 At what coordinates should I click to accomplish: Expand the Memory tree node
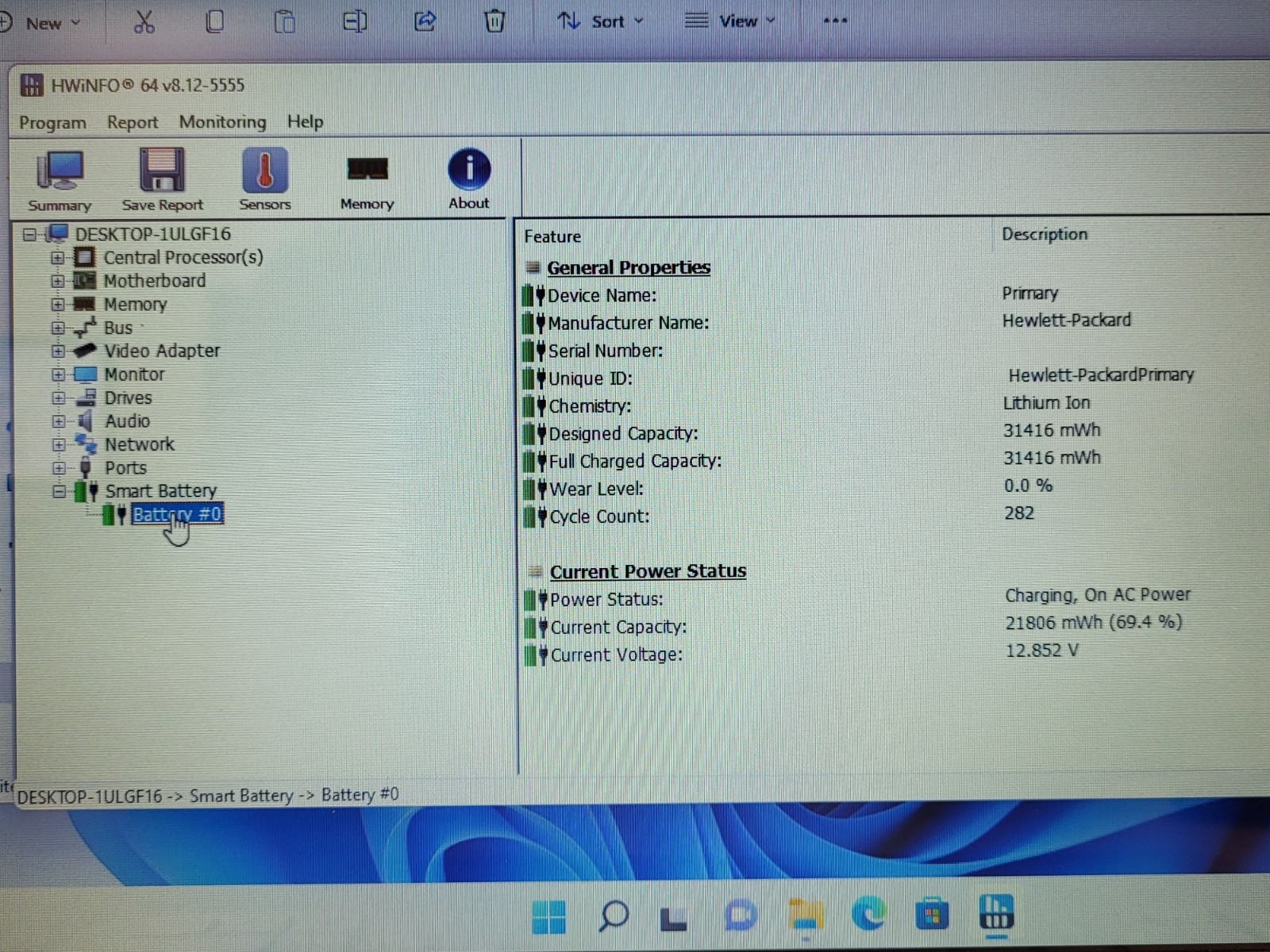click(x=57, y=304)
